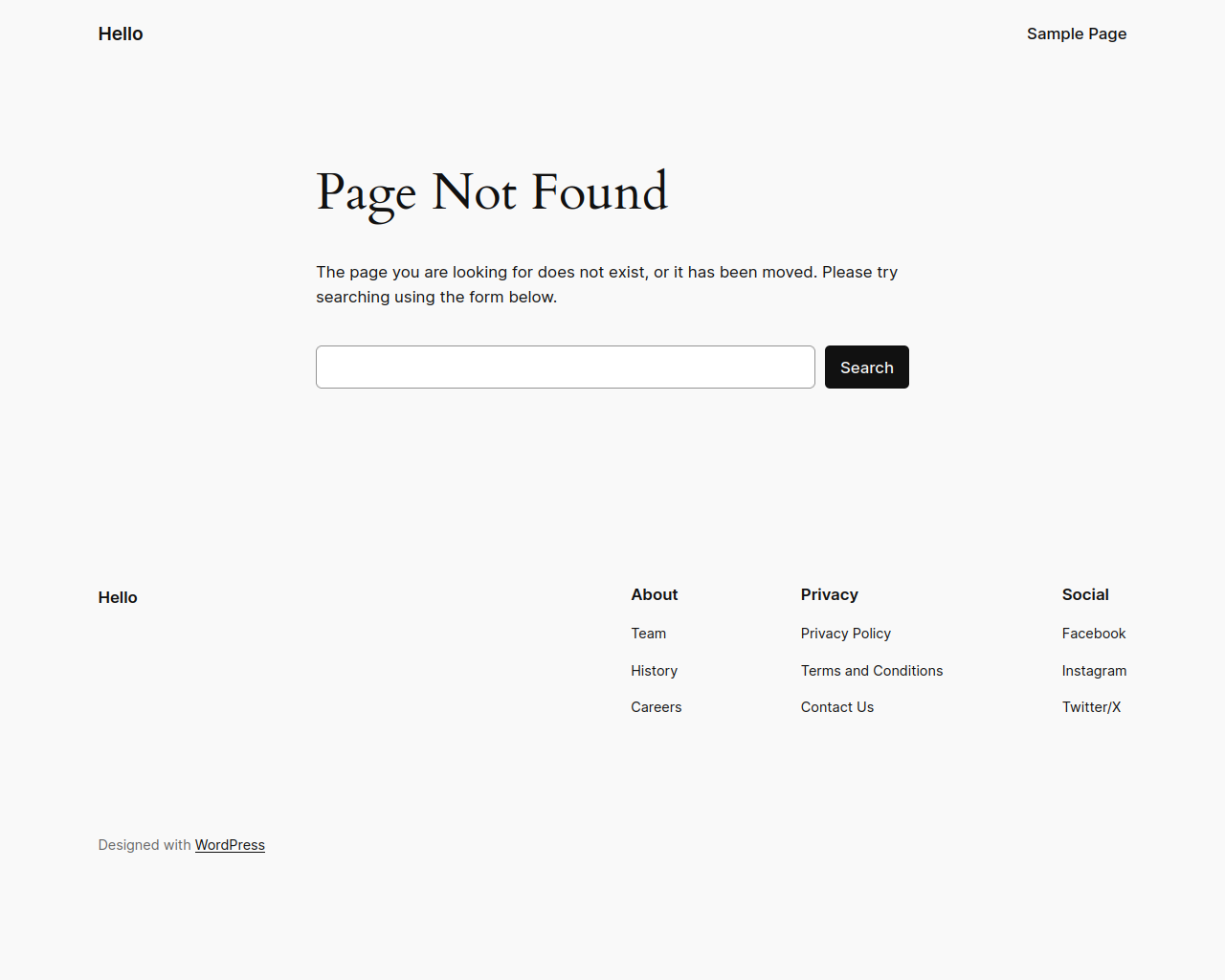This screenshot has width=1225, height=980.
Task: Open the Team footer link
Action: point(649,634)
